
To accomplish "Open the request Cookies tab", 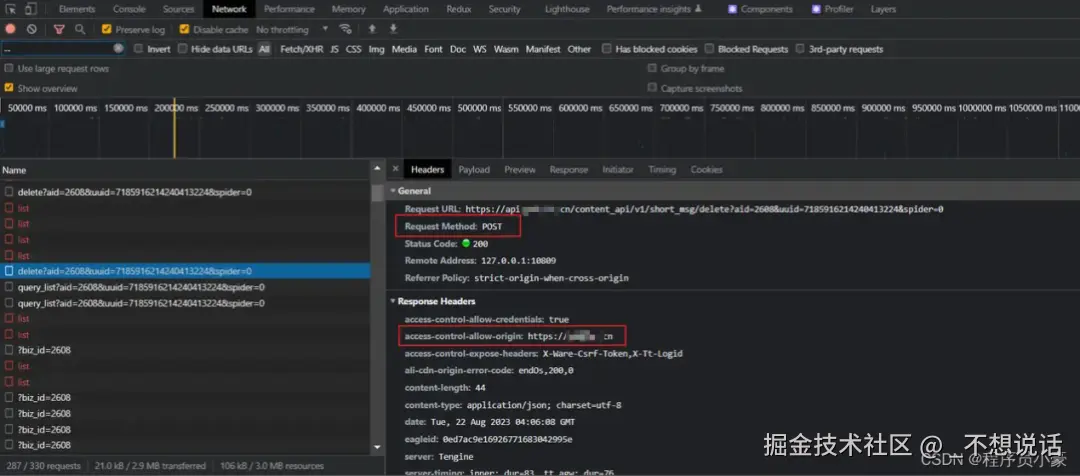I will (707, 169).
